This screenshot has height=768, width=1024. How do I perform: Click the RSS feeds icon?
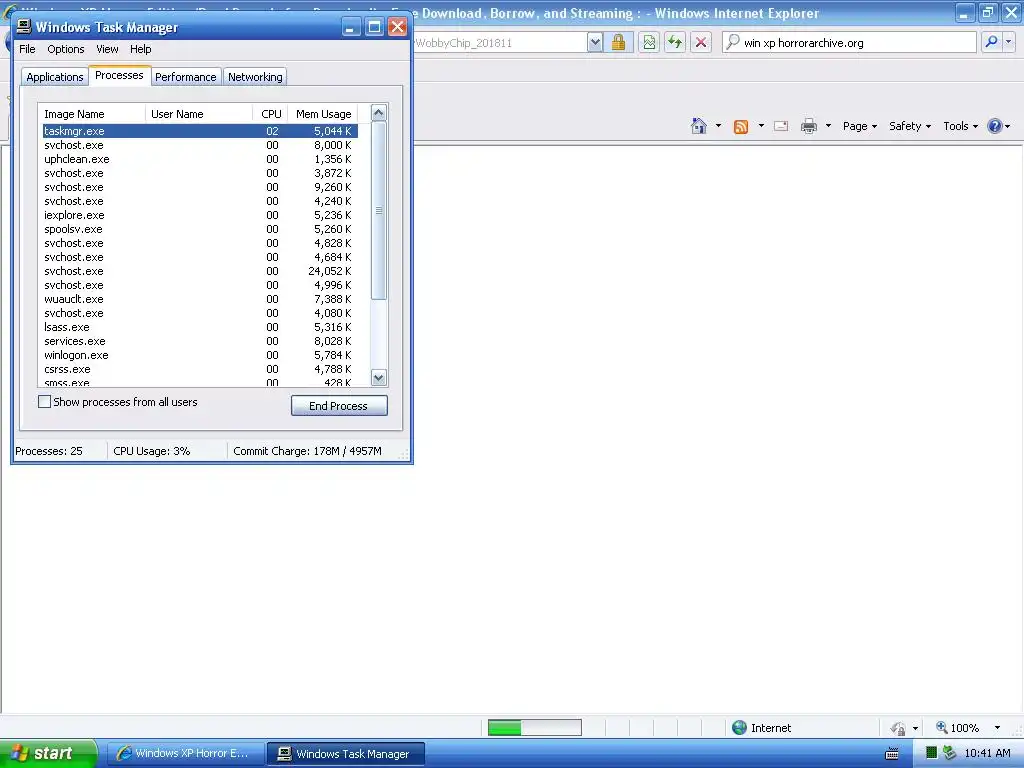tap(741, 127)
